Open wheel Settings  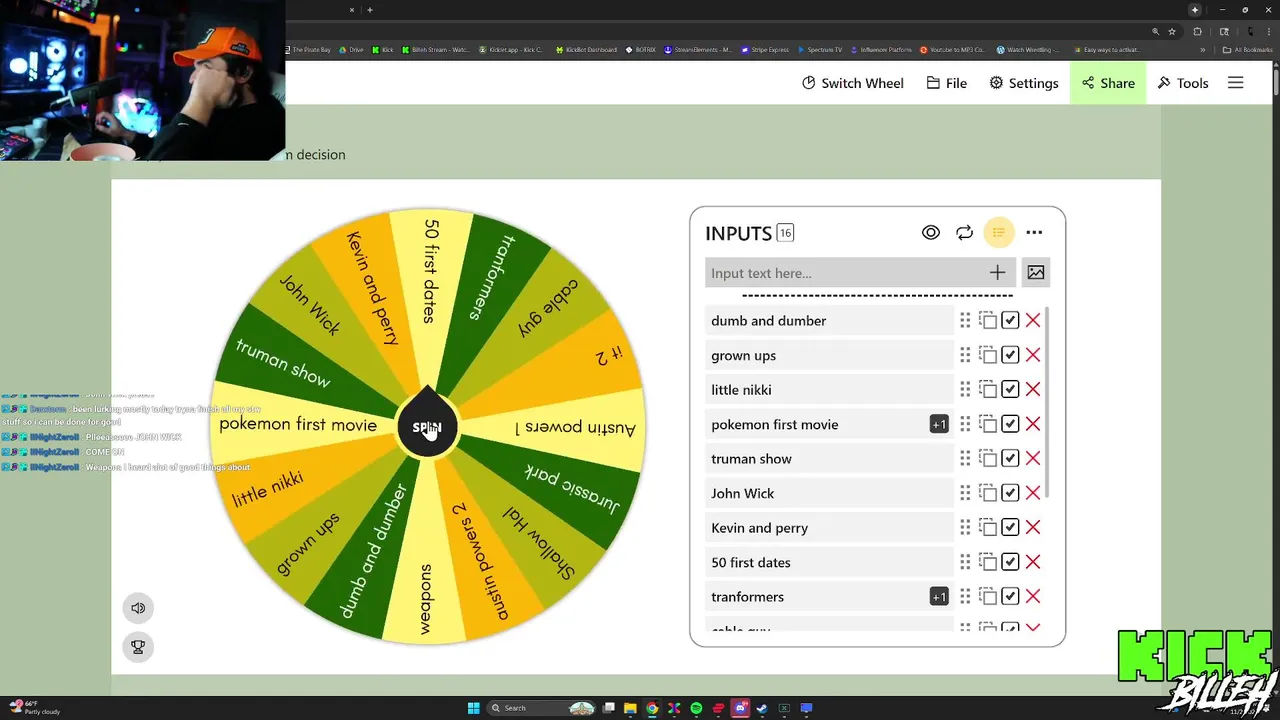point(1023,83)
